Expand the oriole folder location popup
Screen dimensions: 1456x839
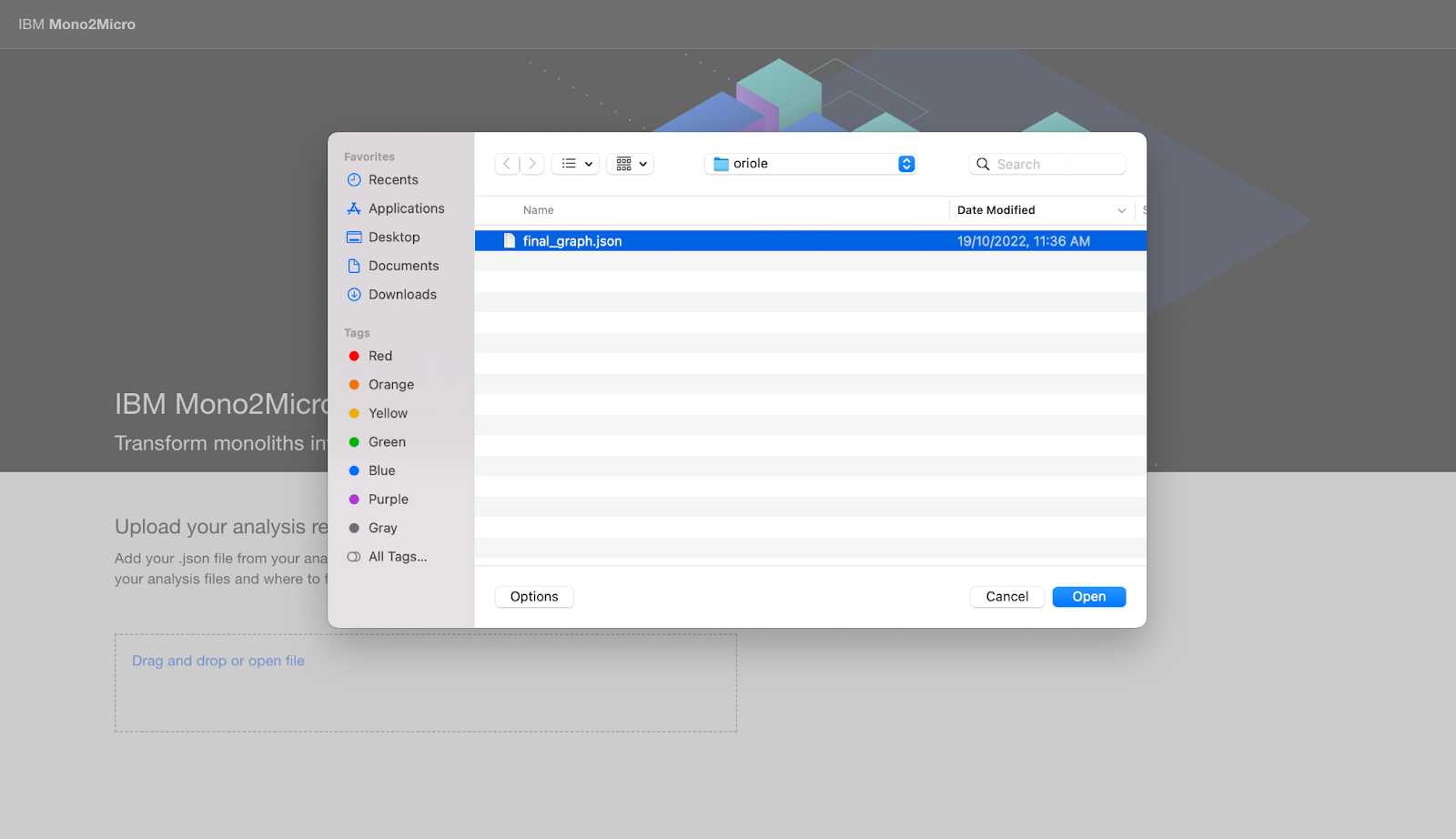click(905, 164)
